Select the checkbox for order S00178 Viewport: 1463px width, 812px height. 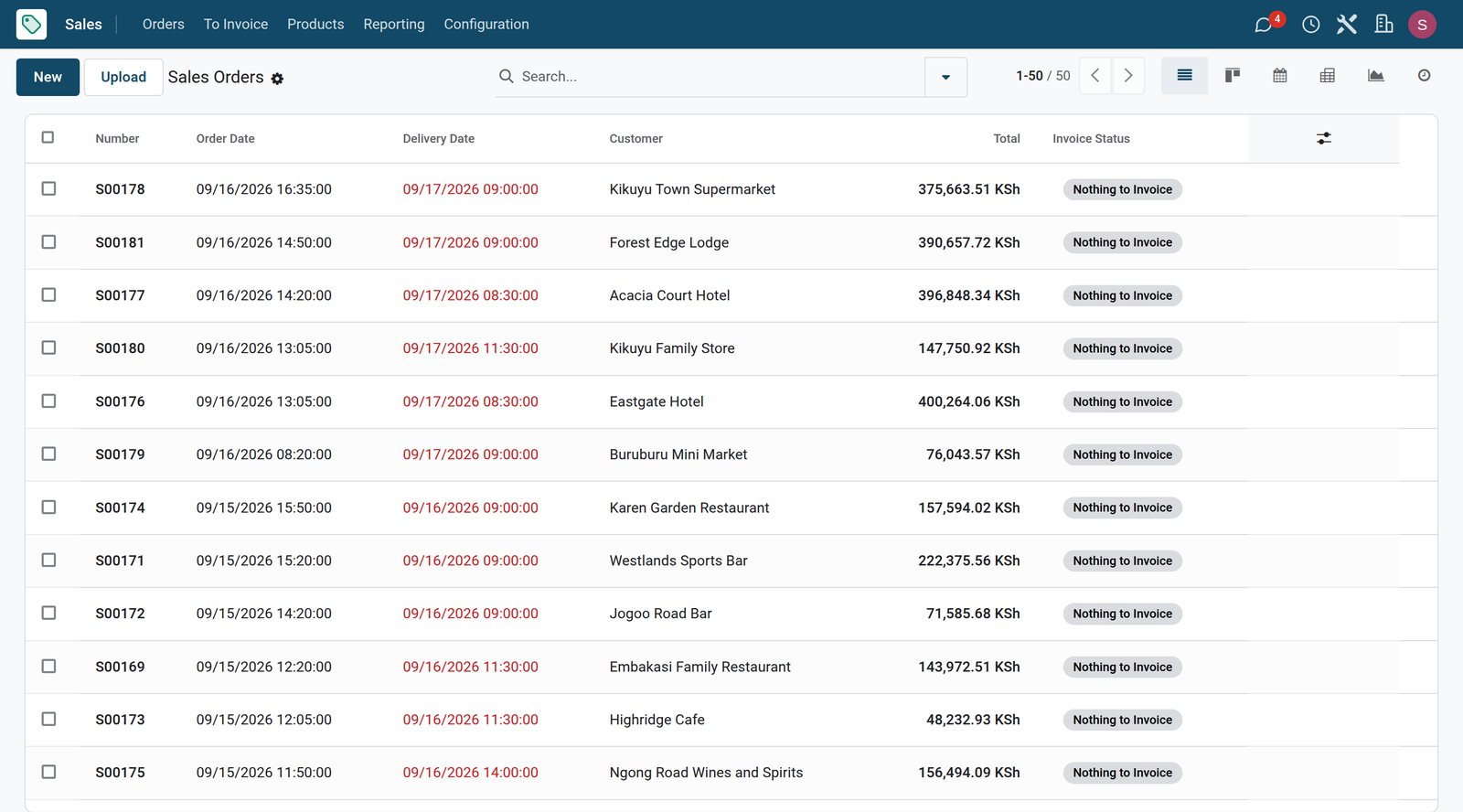(48, 188)
